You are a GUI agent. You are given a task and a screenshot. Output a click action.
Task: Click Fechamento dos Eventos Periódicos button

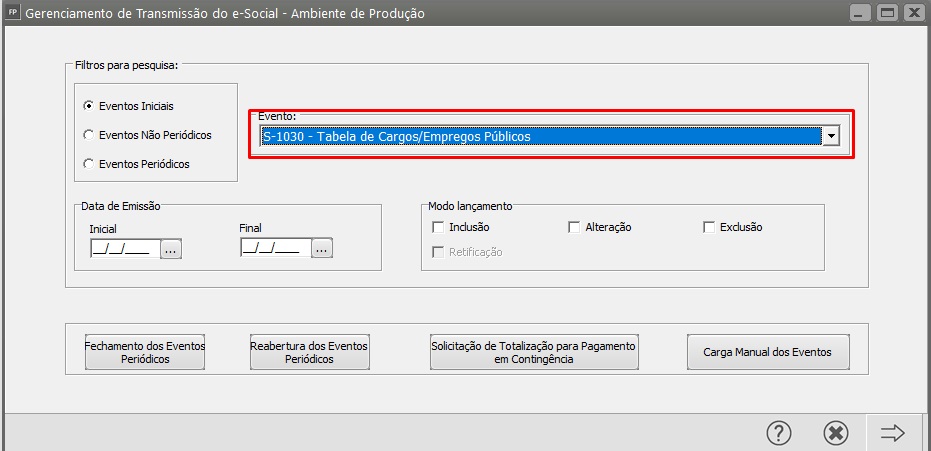tap(145, 352)
